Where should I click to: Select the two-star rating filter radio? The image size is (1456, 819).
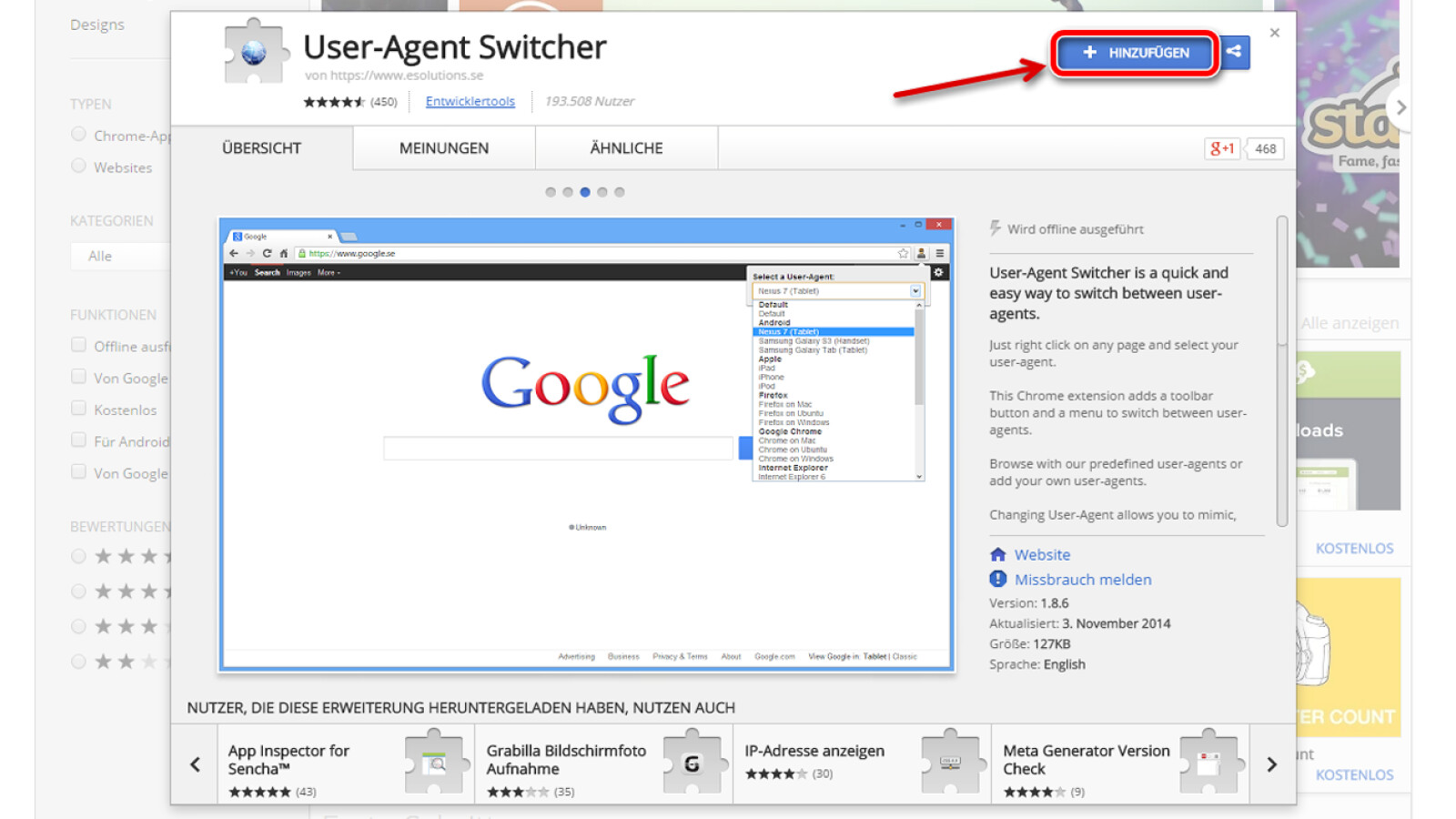(x=78, y=662)
